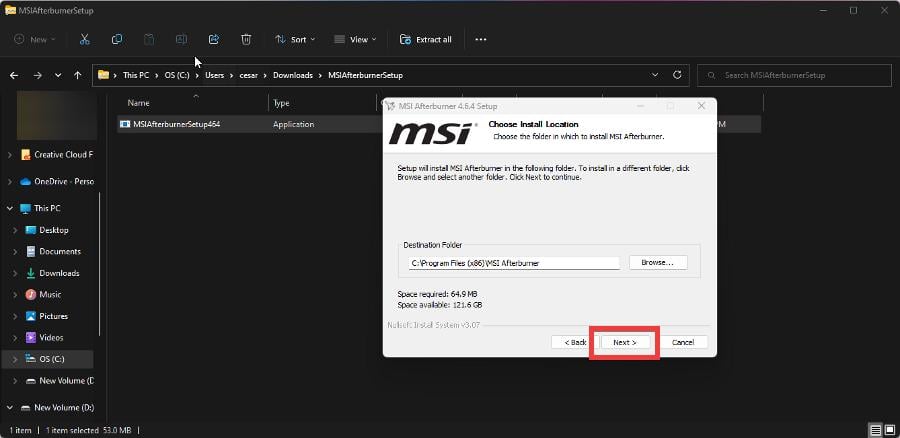This screenshot has height=438, width=900.
Task: Click MSIAfterburnerSetup breadcrumb segment
Action: [x=366, y=75]
